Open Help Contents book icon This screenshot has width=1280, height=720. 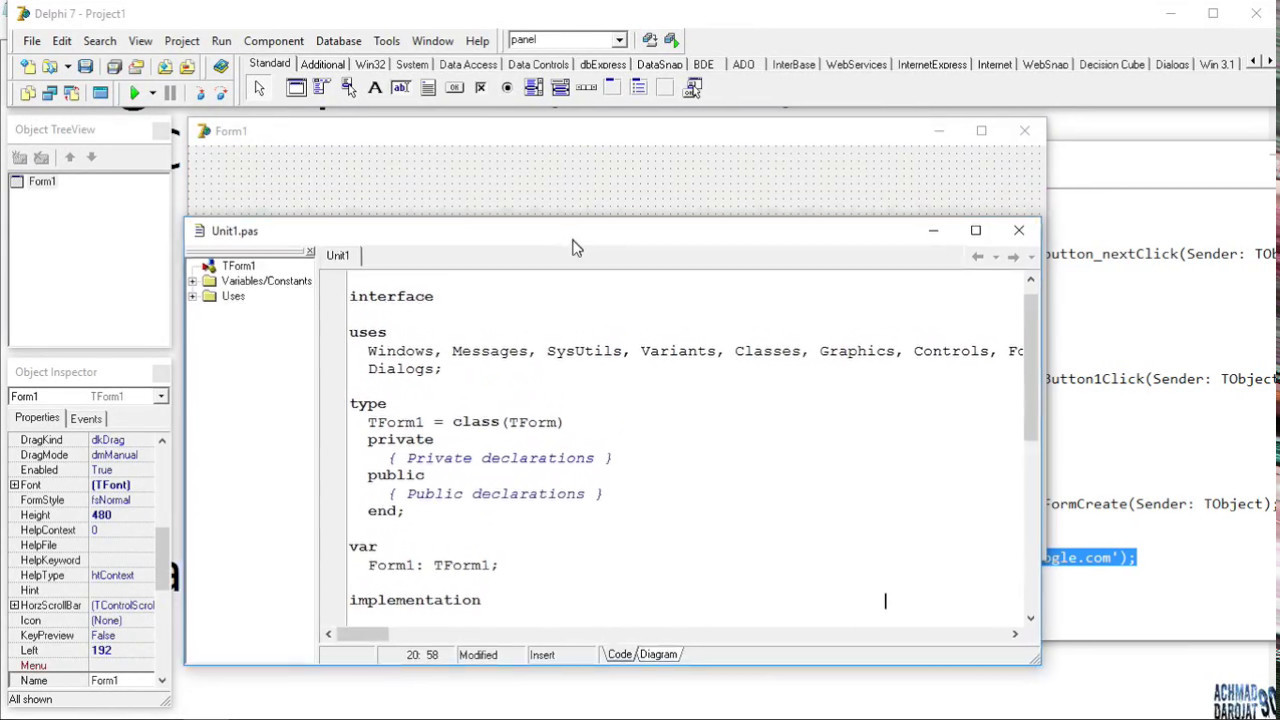(221, 67)
